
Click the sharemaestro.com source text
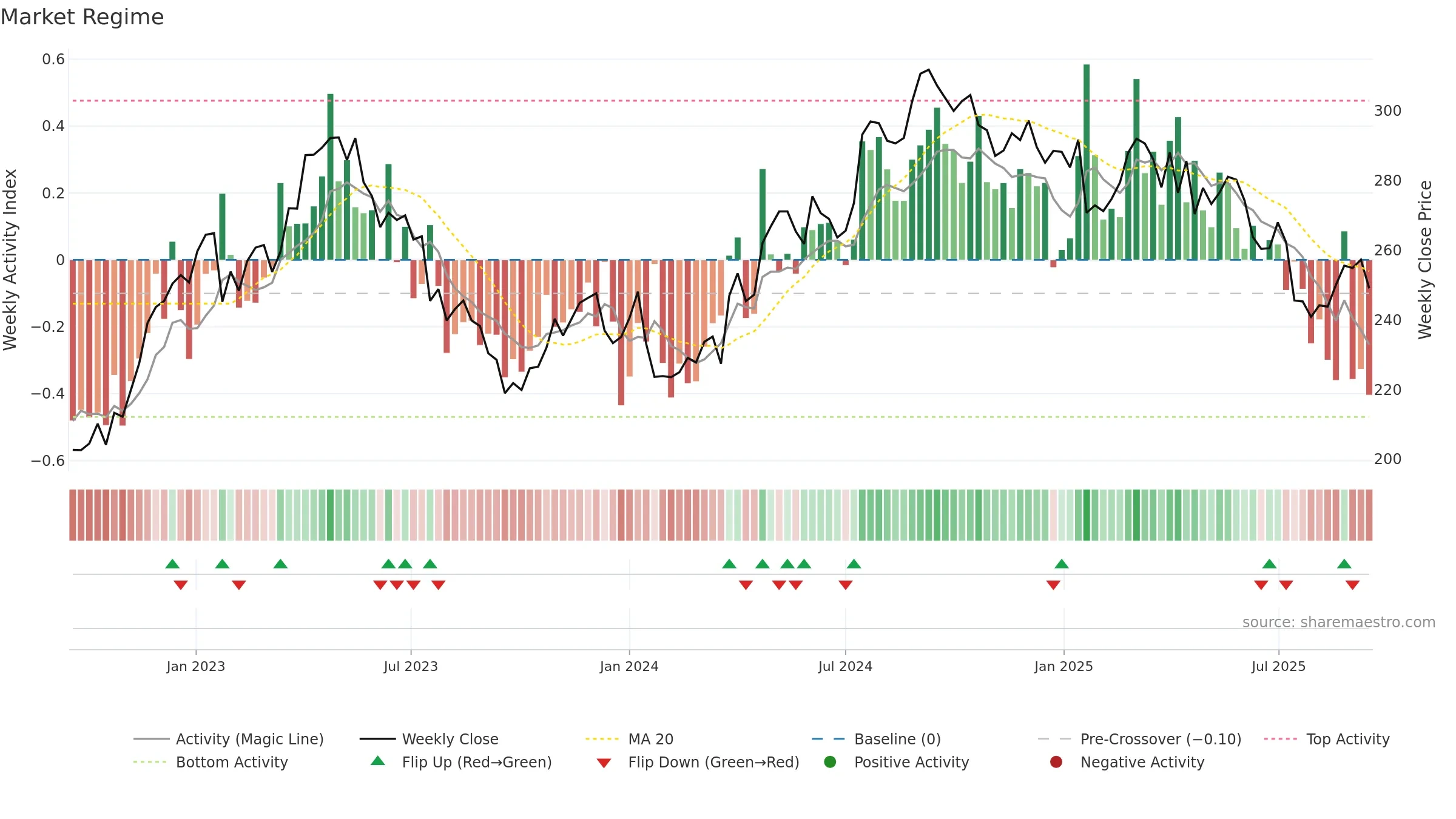(x=1338, y=622)
